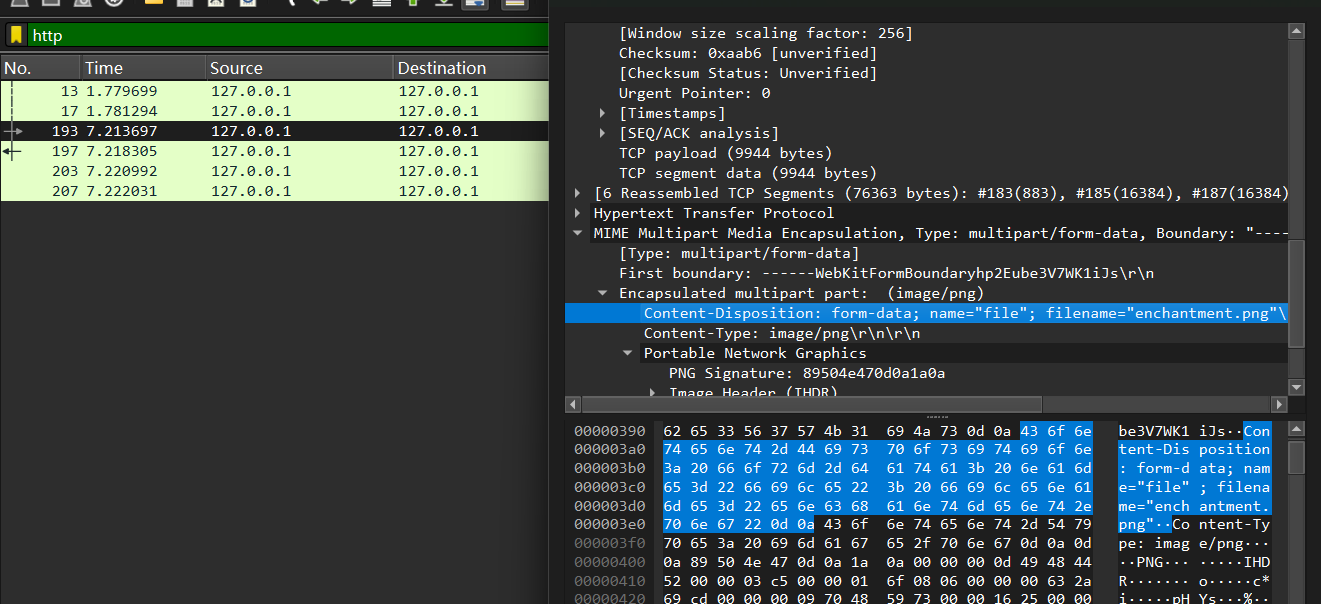Expand the Hypertext Transfer Protocol section
The height and width of the screenshot is (604, 1321).
click(x=578, y=213)
